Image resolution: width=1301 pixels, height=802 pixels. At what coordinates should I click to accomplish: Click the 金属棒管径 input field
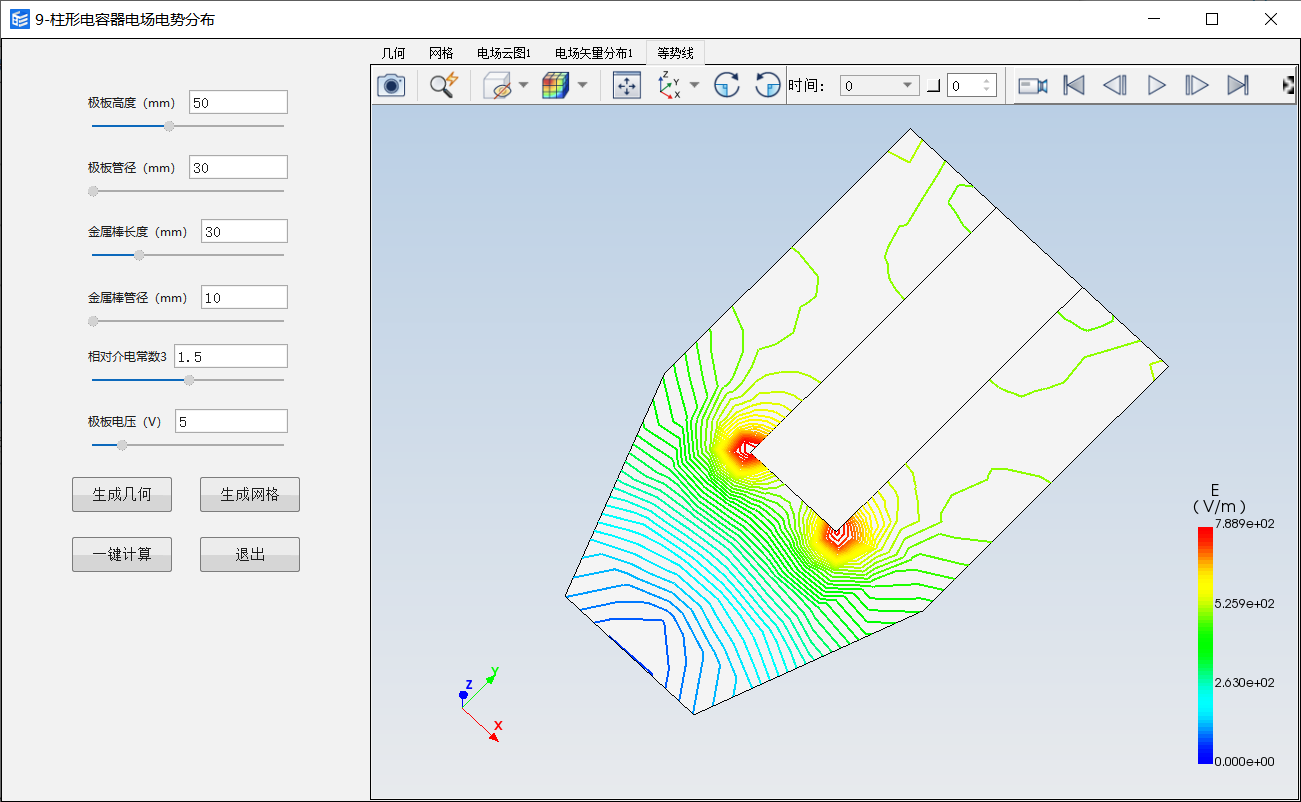(244, 297)
